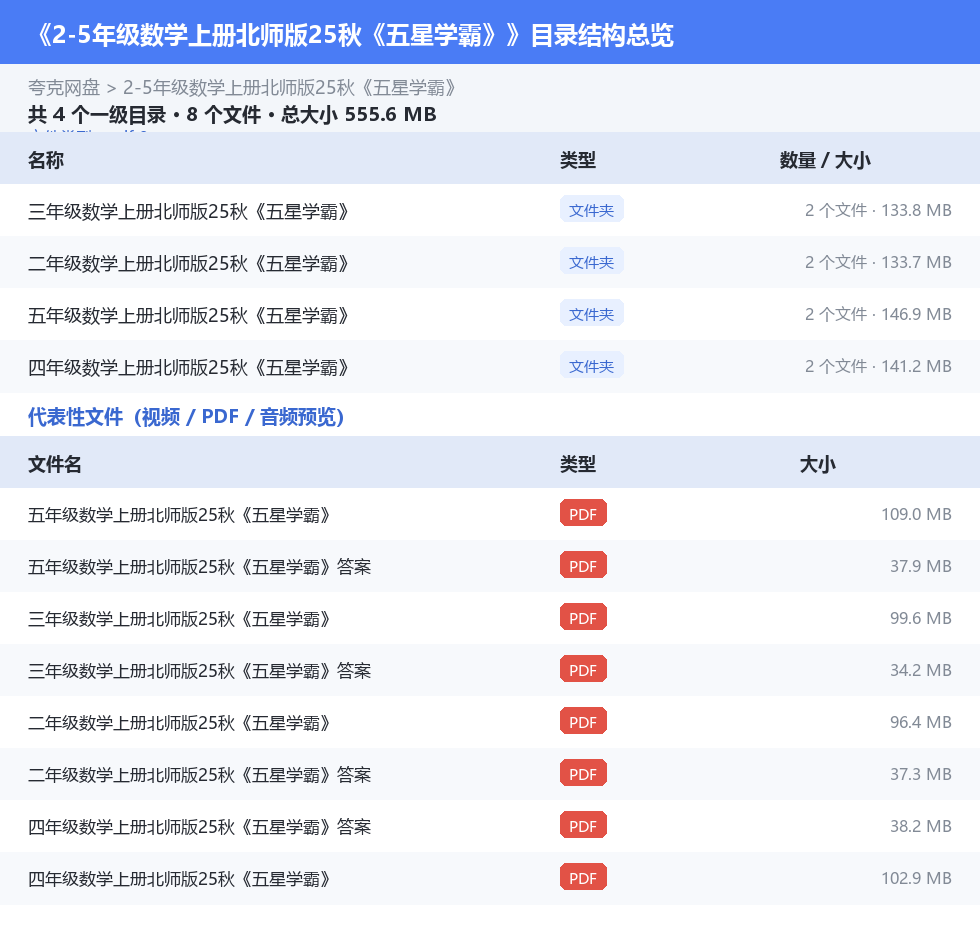The height and width of the screenshot is (936, 980).
Task: Click size value 2 个文件 · 141.2 MB
Action: coord(878,366)
